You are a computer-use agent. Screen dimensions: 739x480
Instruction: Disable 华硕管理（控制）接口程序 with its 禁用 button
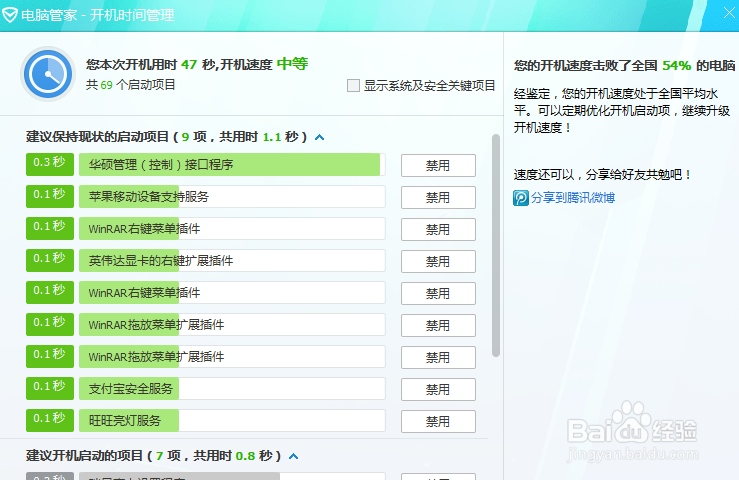(x=438, y=166)
